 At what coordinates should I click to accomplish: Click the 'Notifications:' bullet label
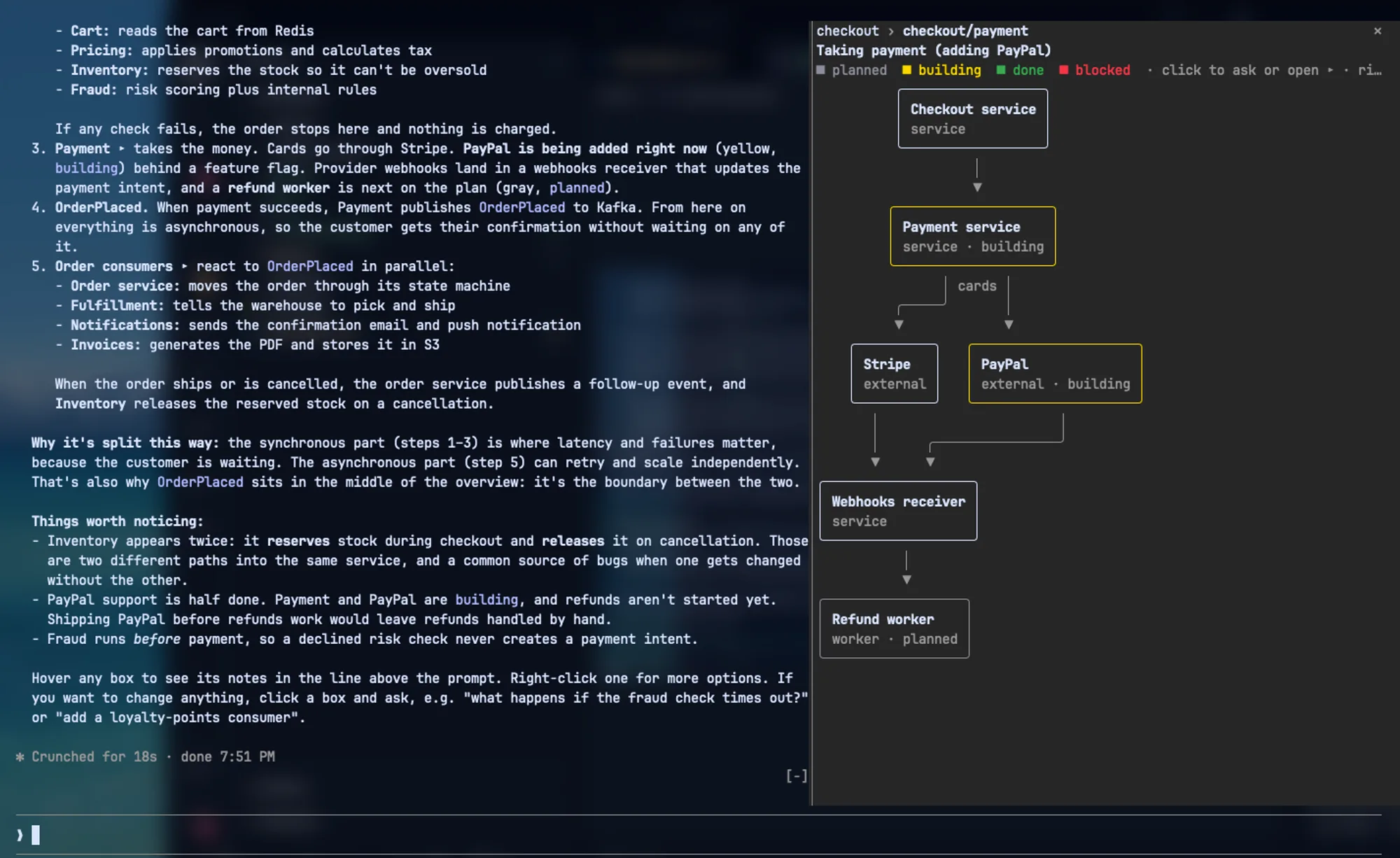pyautogui.click(x=125, y=325)
